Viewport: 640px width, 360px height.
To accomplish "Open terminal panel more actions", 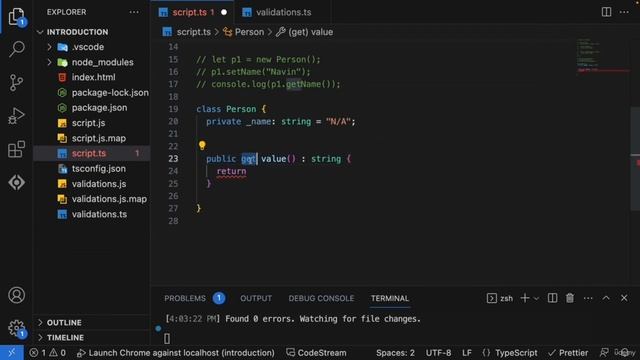I will coord(588,298).
